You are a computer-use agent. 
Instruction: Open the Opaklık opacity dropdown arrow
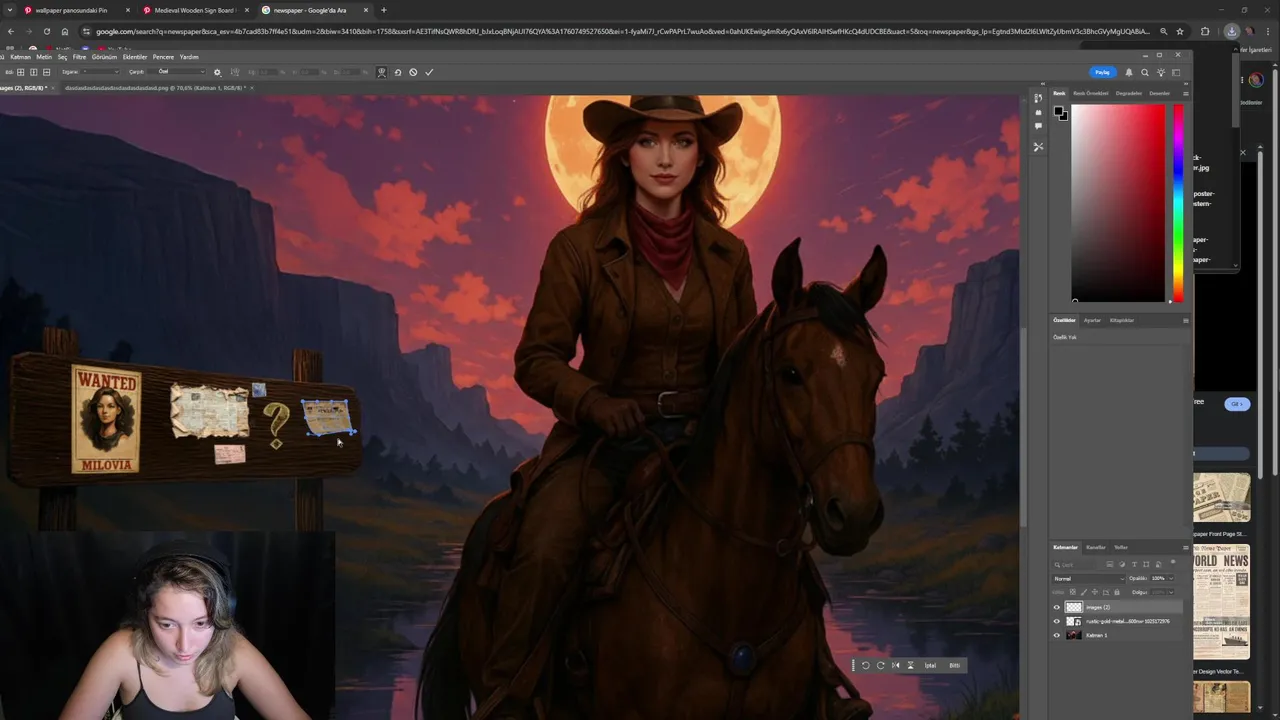click(x=1171, y=579)
